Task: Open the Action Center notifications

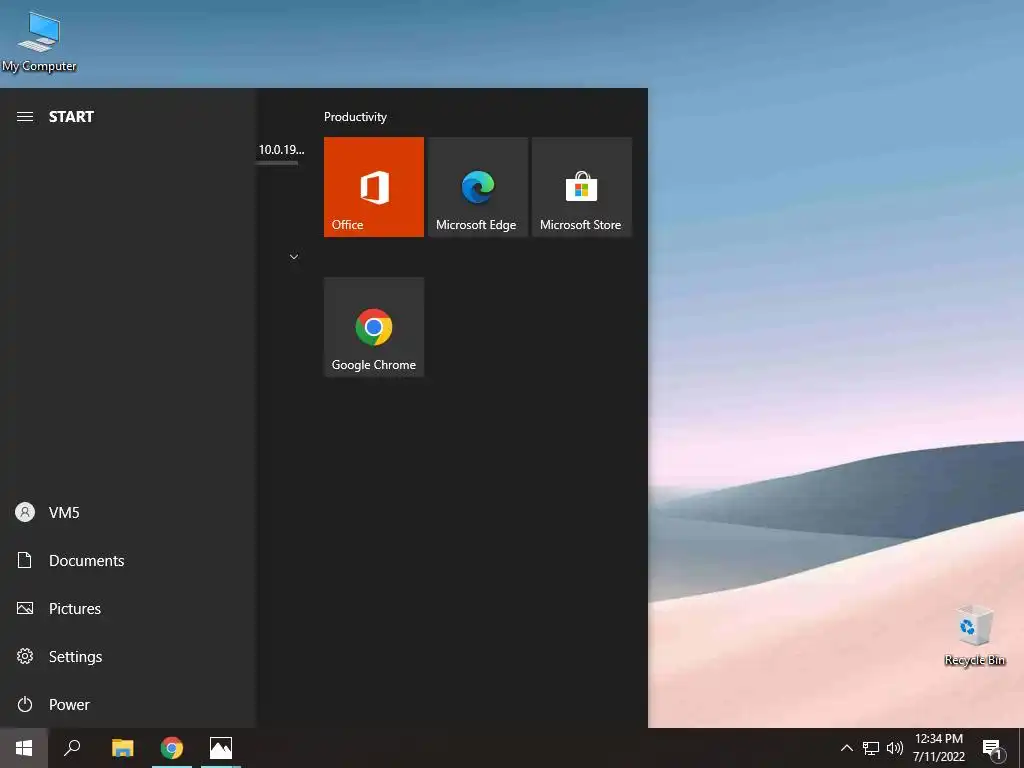Action: 993,748
